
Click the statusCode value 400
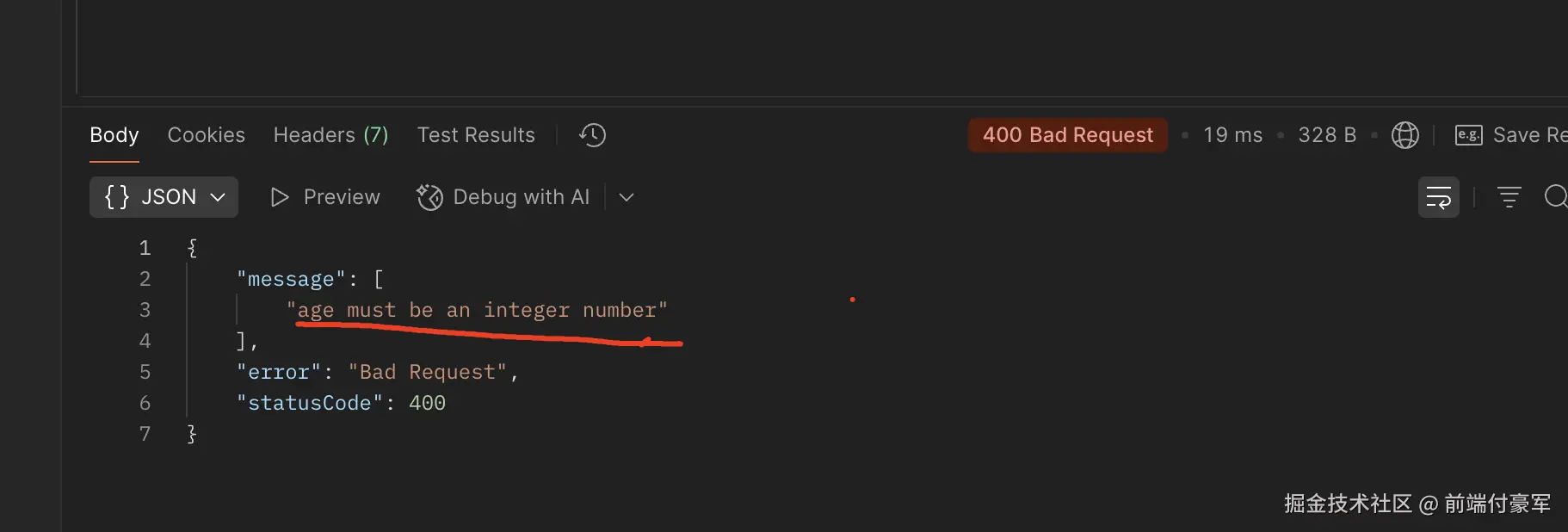[427, 403]
